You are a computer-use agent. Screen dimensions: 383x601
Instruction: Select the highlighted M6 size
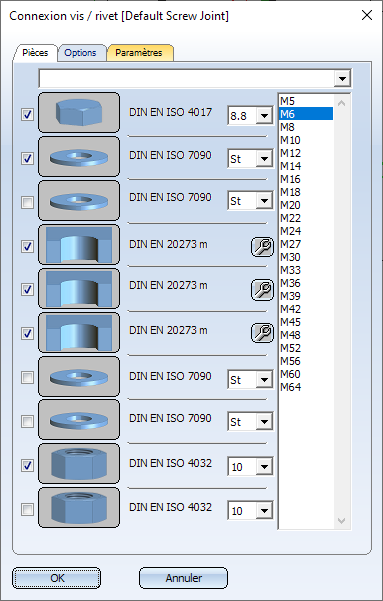click(306, 114)
